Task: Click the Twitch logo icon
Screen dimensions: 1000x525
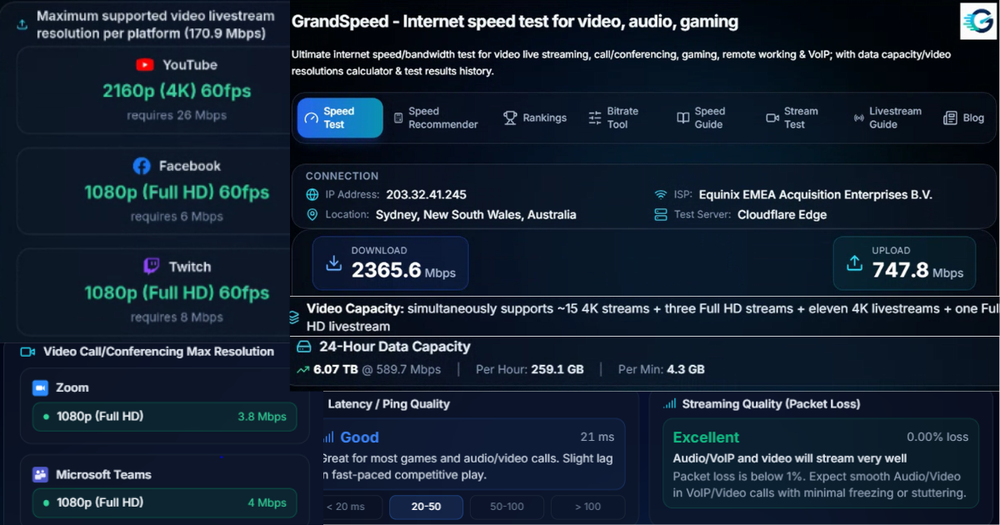Action: coord(151,266)
